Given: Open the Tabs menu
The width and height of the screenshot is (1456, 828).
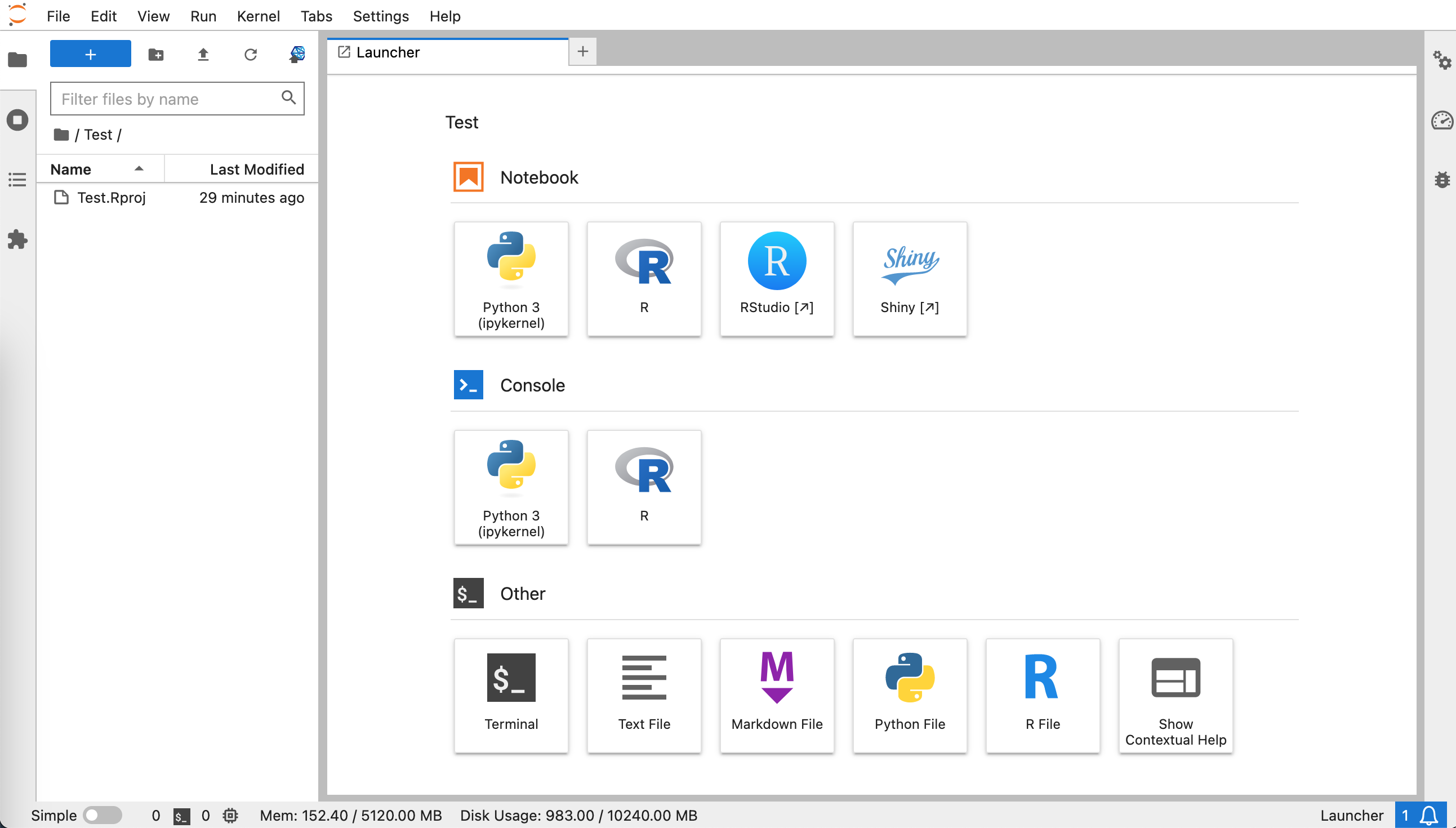Looking at the screenshot, I should pos(317,16).
